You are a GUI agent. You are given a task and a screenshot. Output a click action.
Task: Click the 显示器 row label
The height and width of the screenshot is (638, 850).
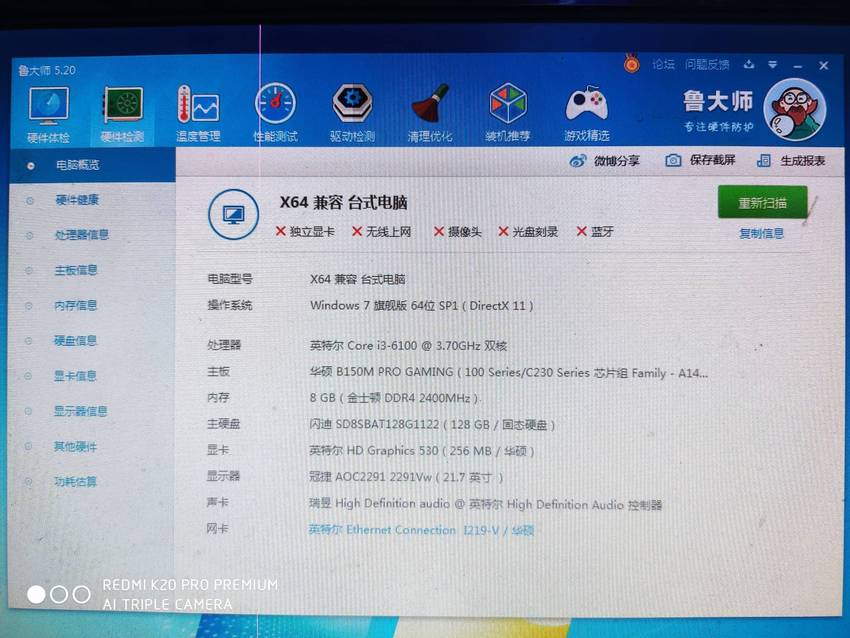223,475
